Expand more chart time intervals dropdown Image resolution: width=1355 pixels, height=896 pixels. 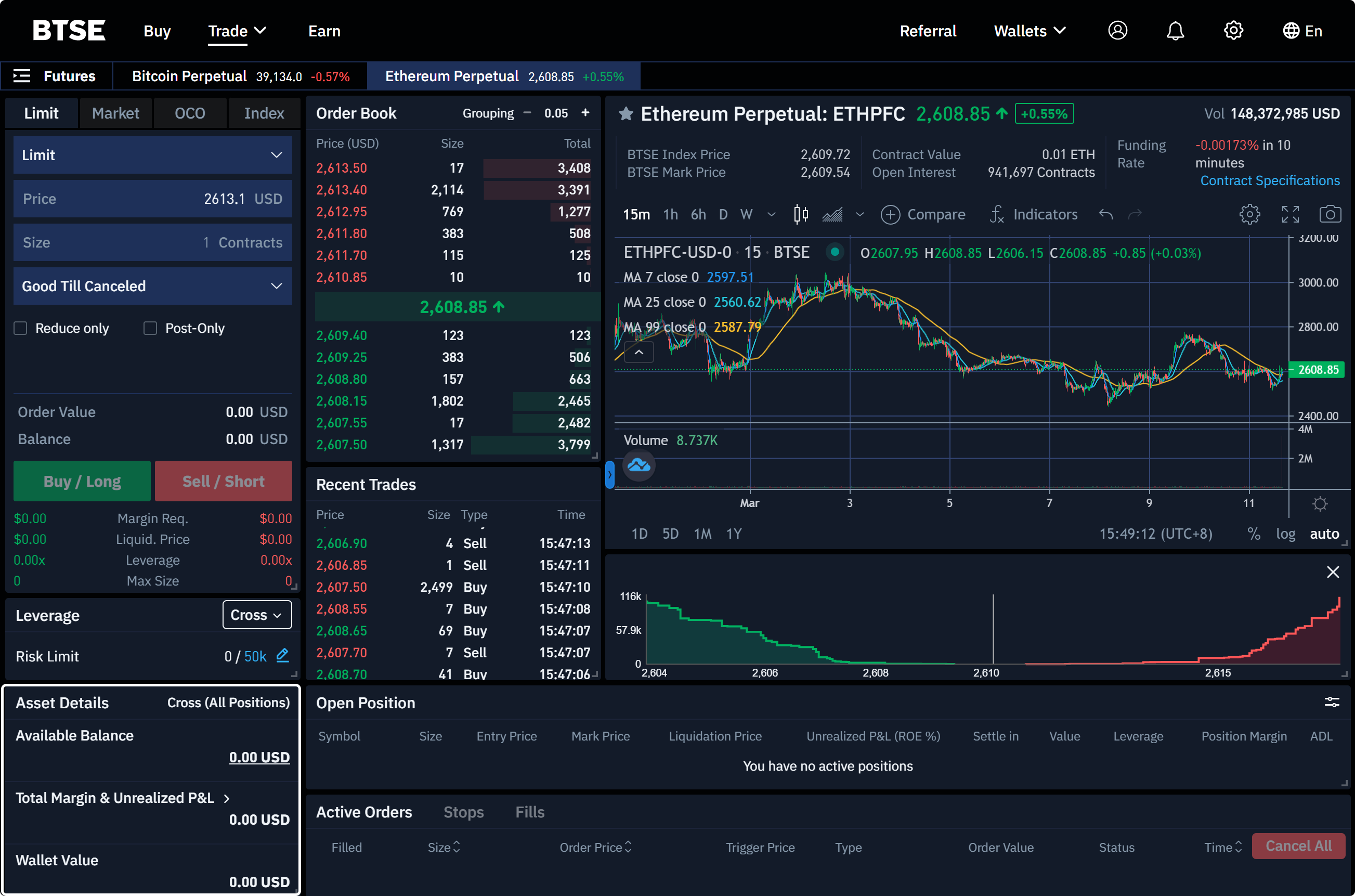[x=771, y=214]
